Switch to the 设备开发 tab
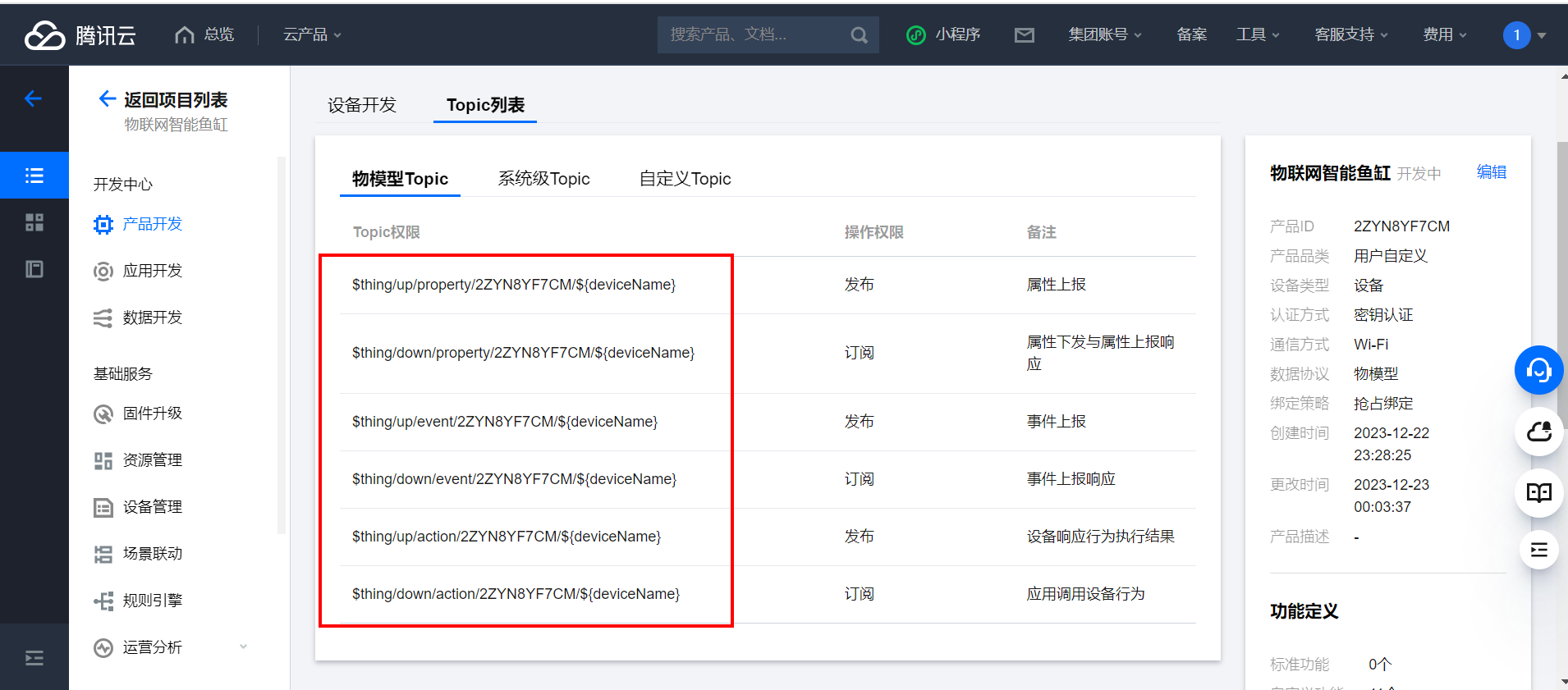1568x690 pixels. coord(362,105)
